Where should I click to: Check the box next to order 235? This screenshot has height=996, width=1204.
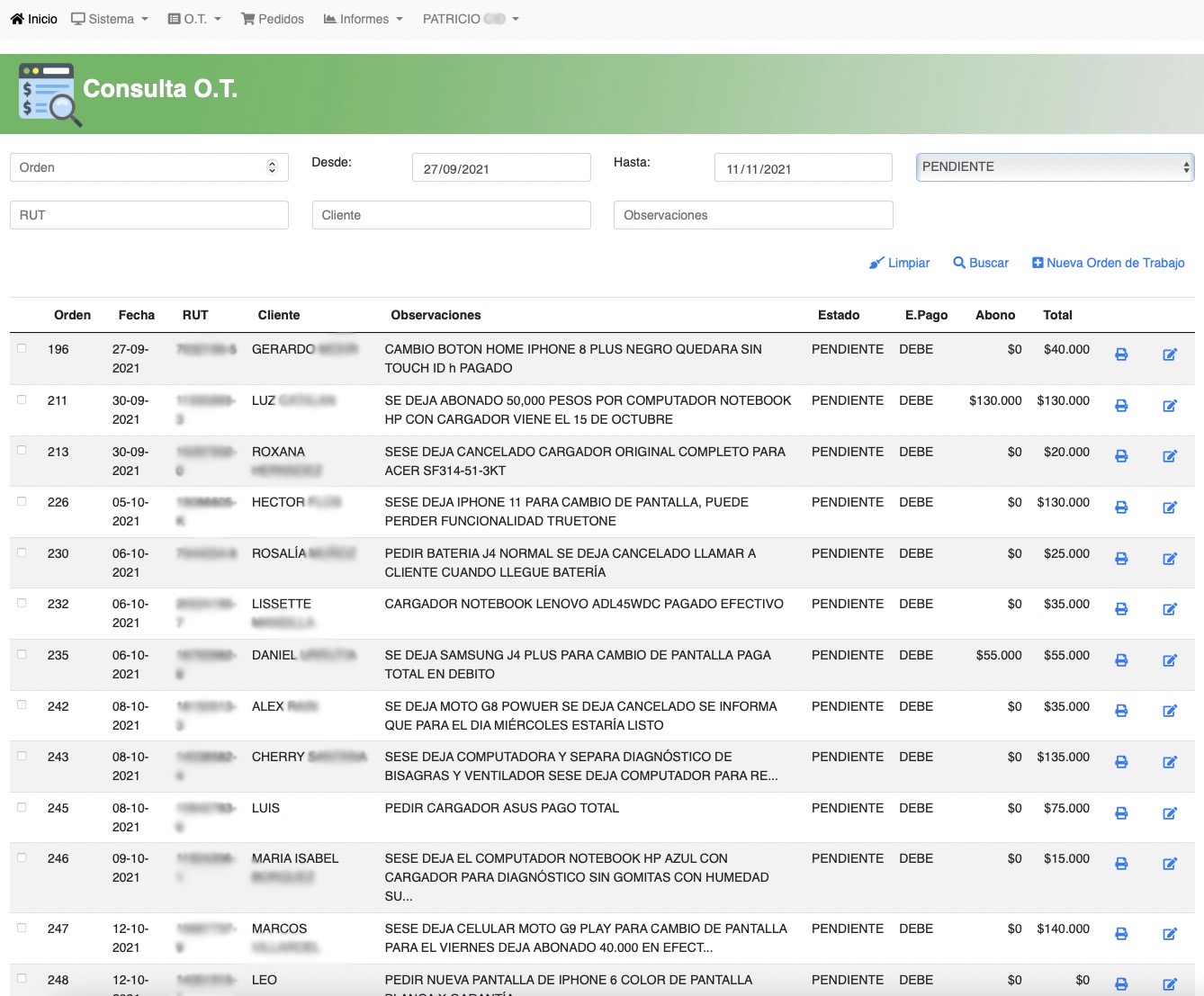[x=22, y=654]
